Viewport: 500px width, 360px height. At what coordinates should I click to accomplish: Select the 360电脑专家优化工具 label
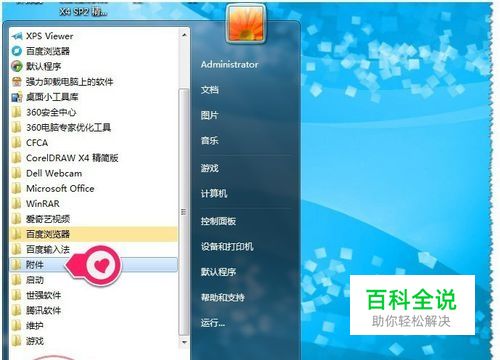[x=69, y=127]
